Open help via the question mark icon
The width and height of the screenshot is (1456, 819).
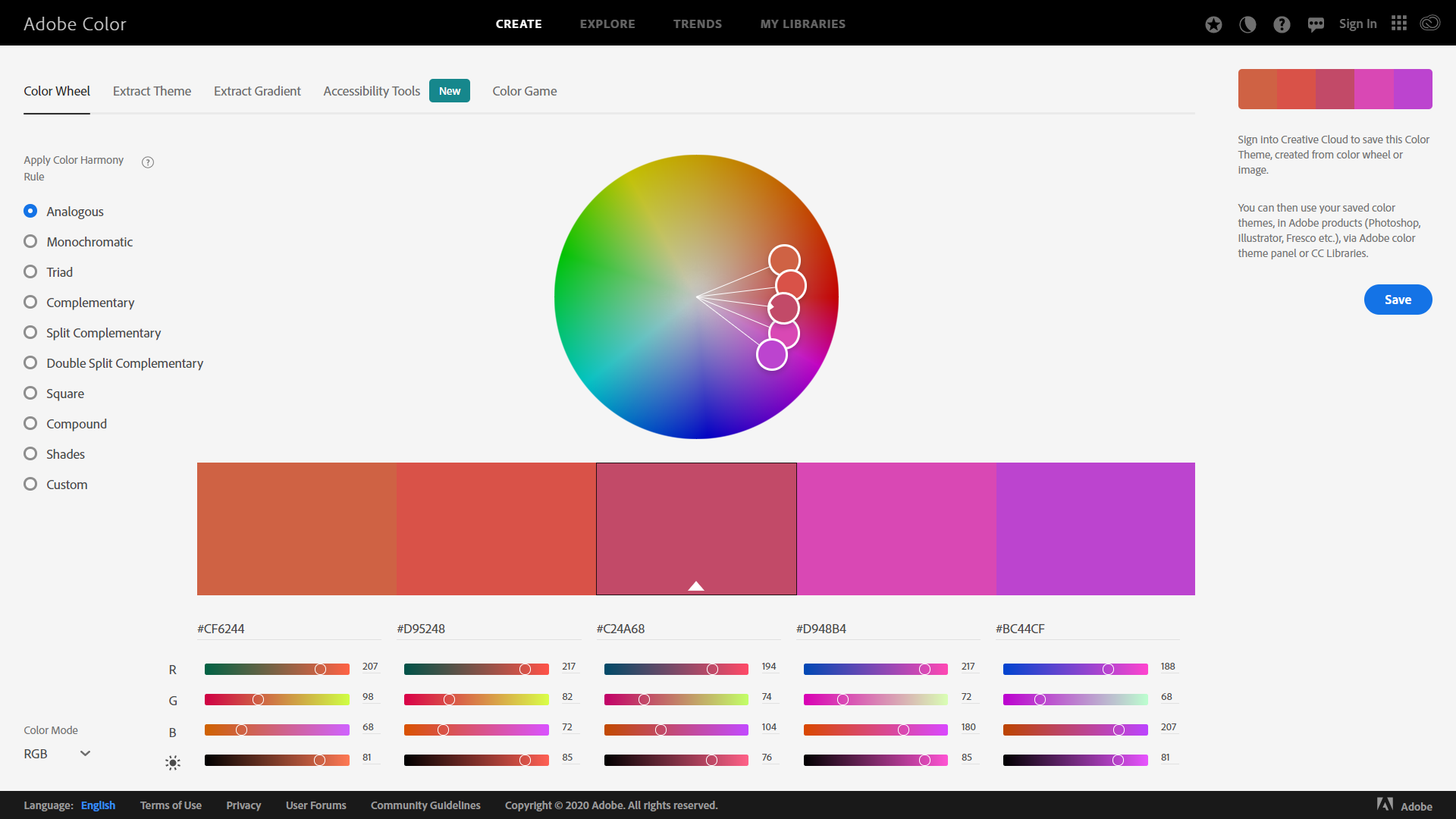pyautogui.click(x=1282, y=24)
